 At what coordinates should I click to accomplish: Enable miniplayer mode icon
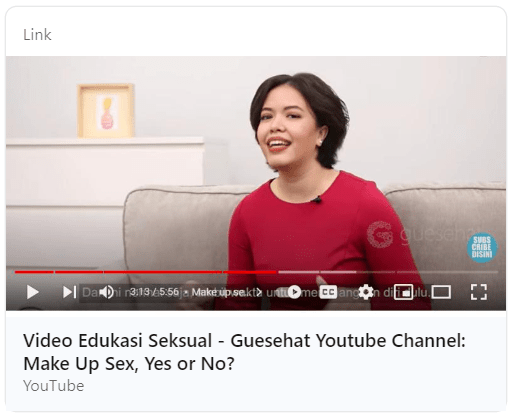pos(403,292)
